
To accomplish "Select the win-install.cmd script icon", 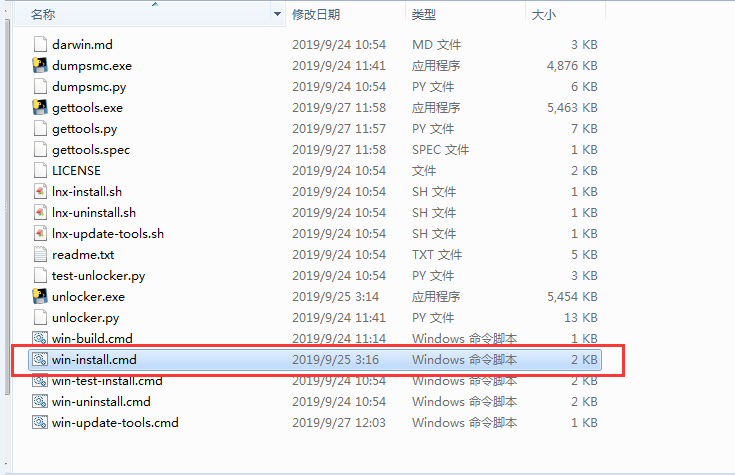I will (40, 359).
